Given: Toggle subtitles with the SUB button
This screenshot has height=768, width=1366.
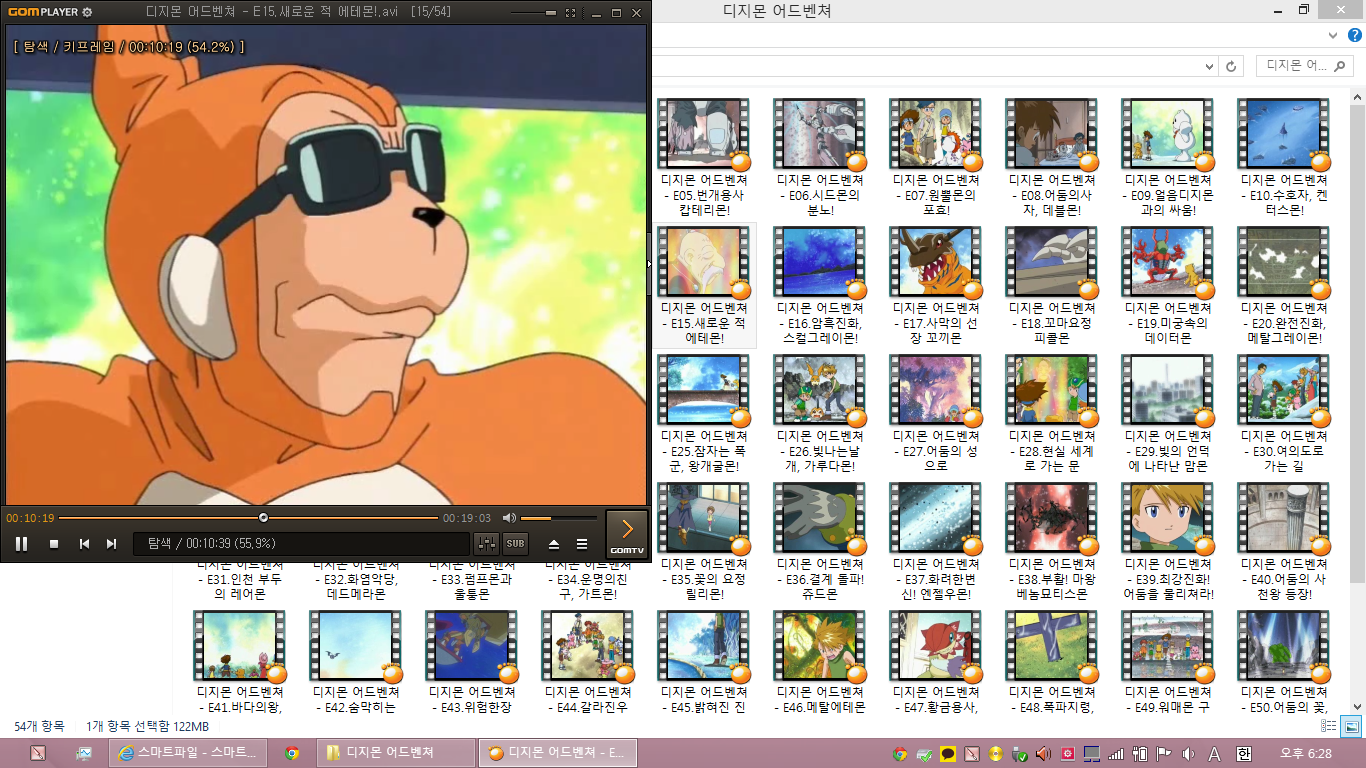Looking at the screenshot, I should (515, 544).
